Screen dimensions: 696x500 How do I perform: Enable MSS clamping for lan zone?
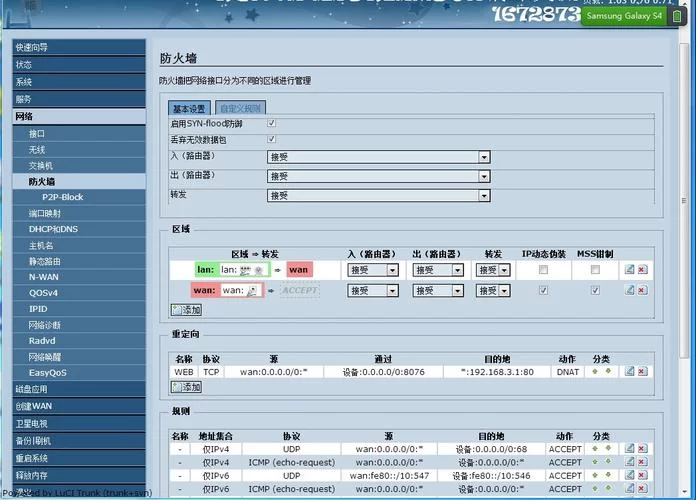595,270
